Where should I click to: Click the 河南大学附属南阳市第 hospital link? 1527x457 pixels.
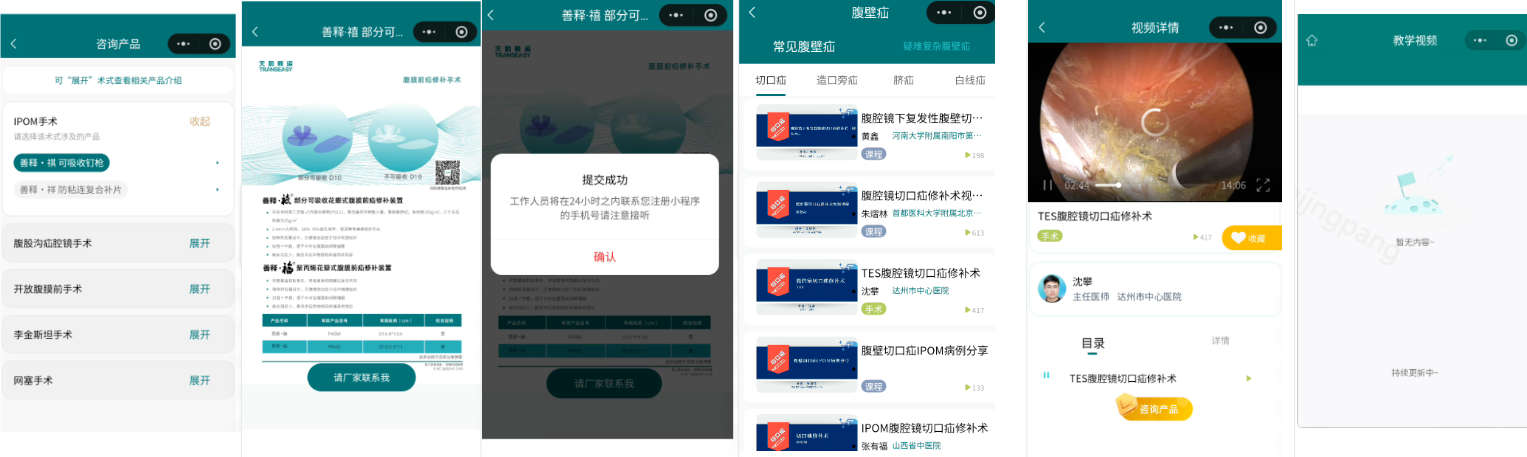point(938,135)
